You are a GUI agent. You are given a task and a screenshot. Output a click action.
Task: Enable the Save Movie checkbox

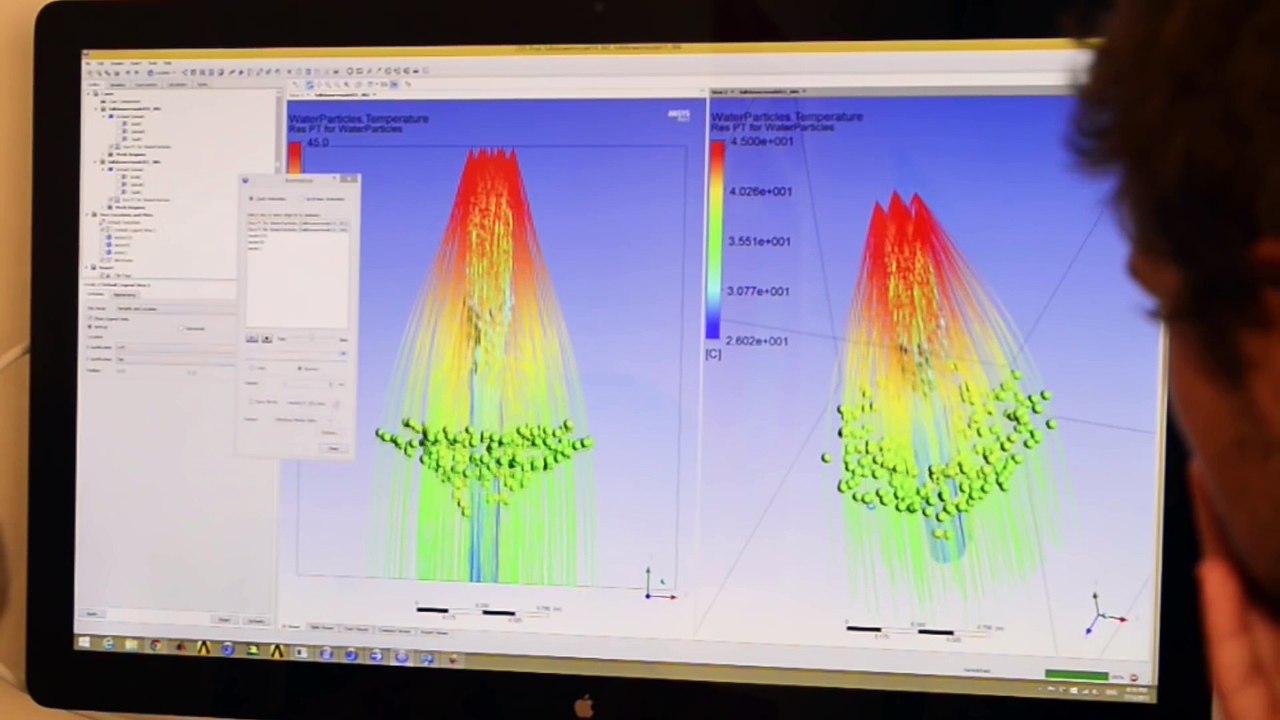tap(253, 402)
